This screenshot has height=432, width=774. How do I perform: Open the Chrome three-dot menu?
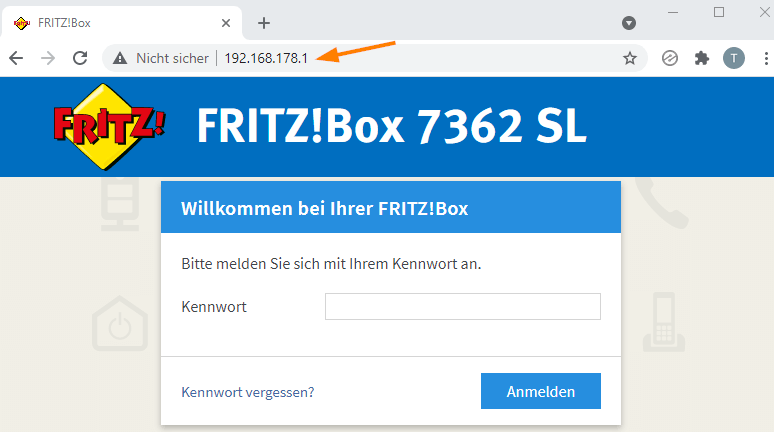(766, 58)
